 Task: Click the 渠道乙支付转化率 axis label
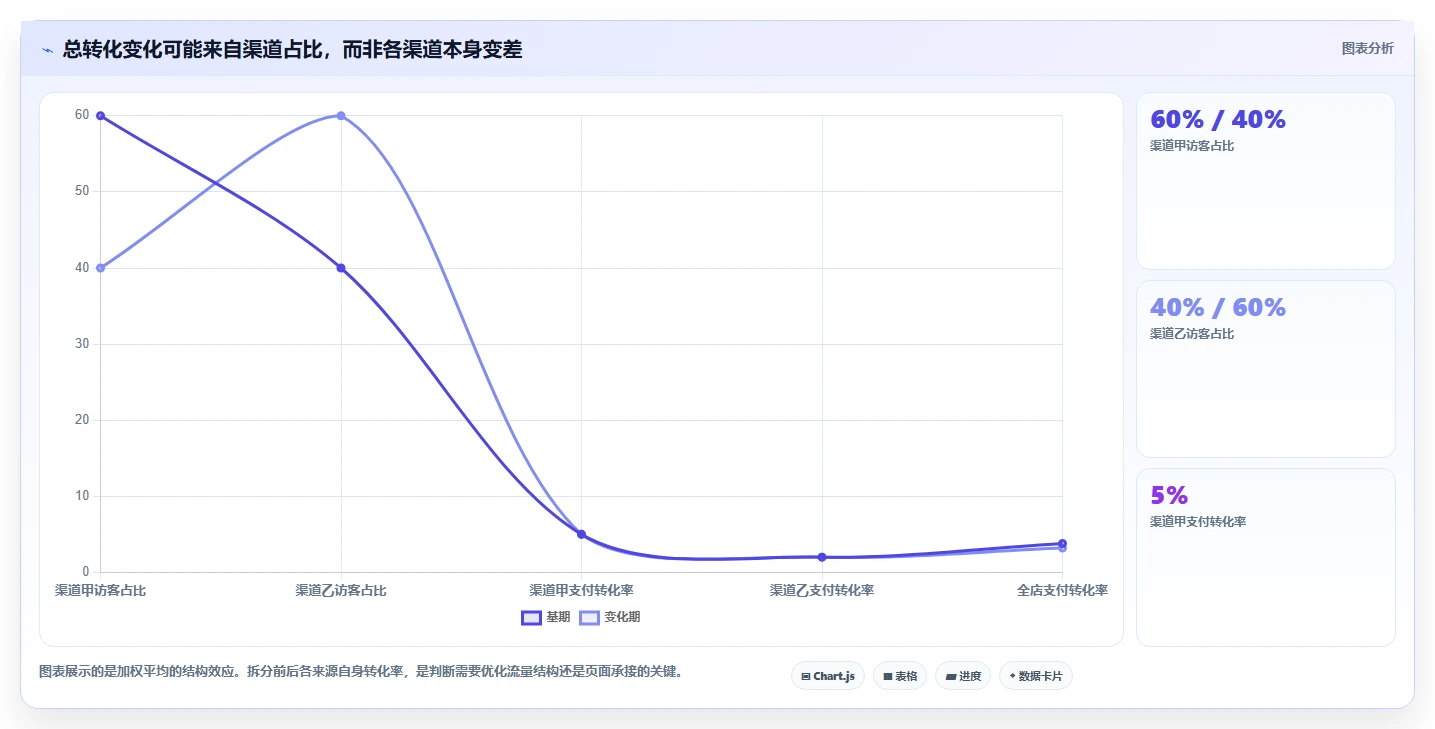(822, 591)
